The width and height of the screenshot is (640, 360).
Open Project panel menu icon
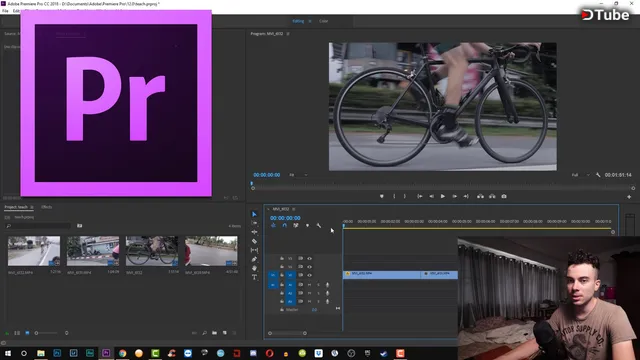[x=32, y=207]
